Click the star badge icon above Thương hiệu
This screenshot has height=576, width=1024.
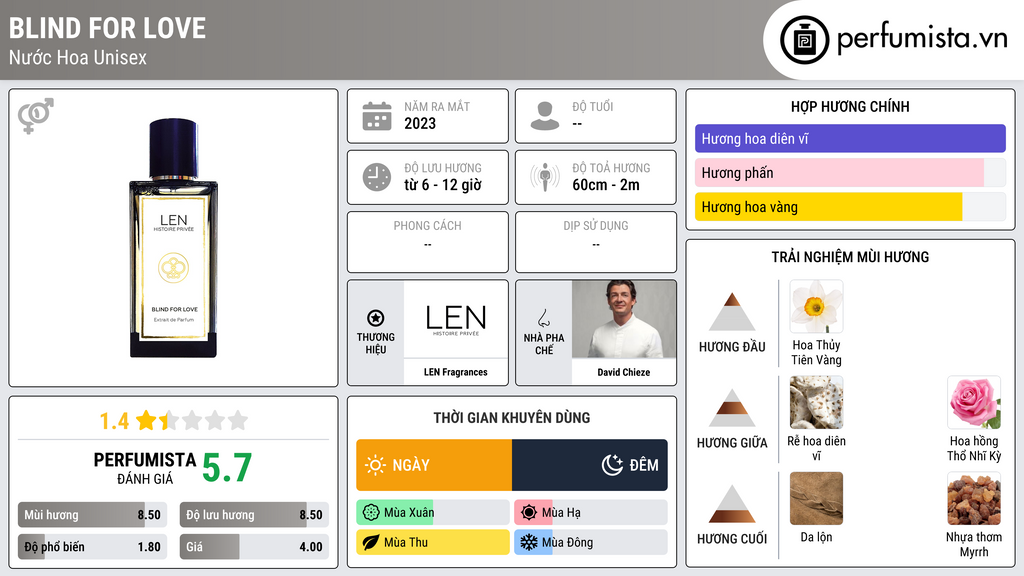tap(376, 318)
